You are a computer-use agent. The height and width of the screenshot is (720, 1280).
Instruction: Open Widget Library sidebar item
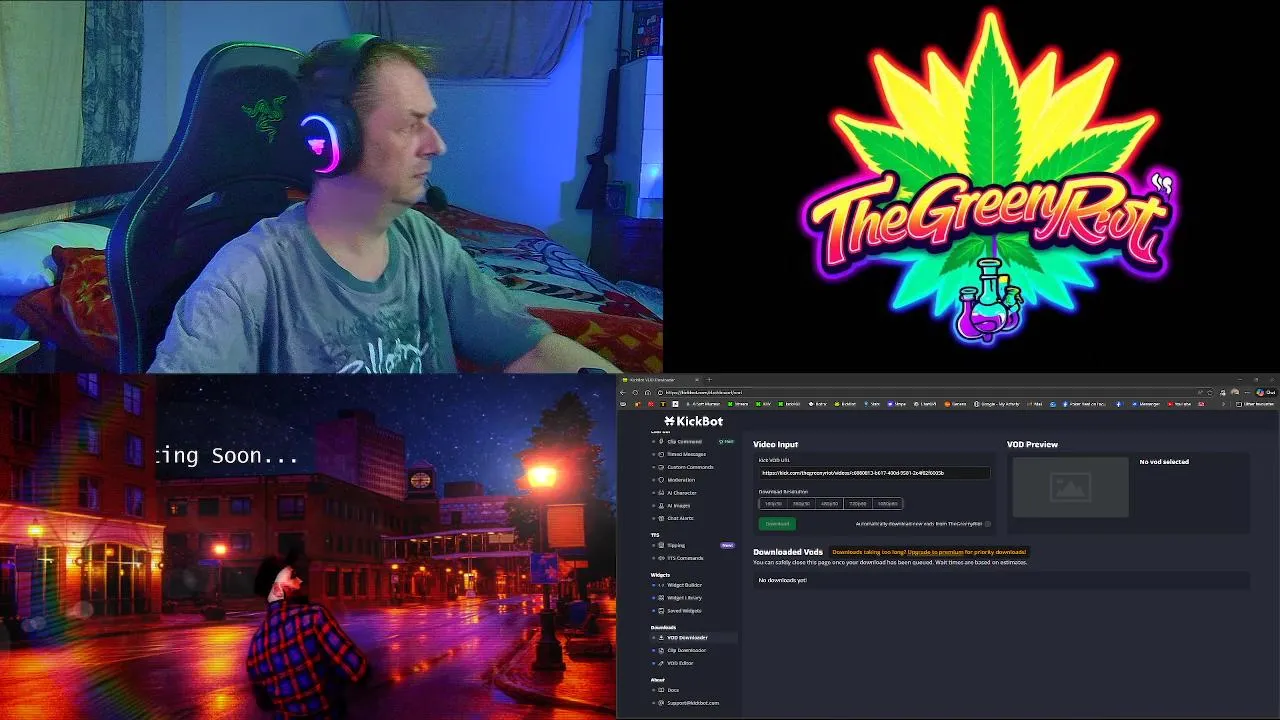pyautogui.click(x=684, y=598)
